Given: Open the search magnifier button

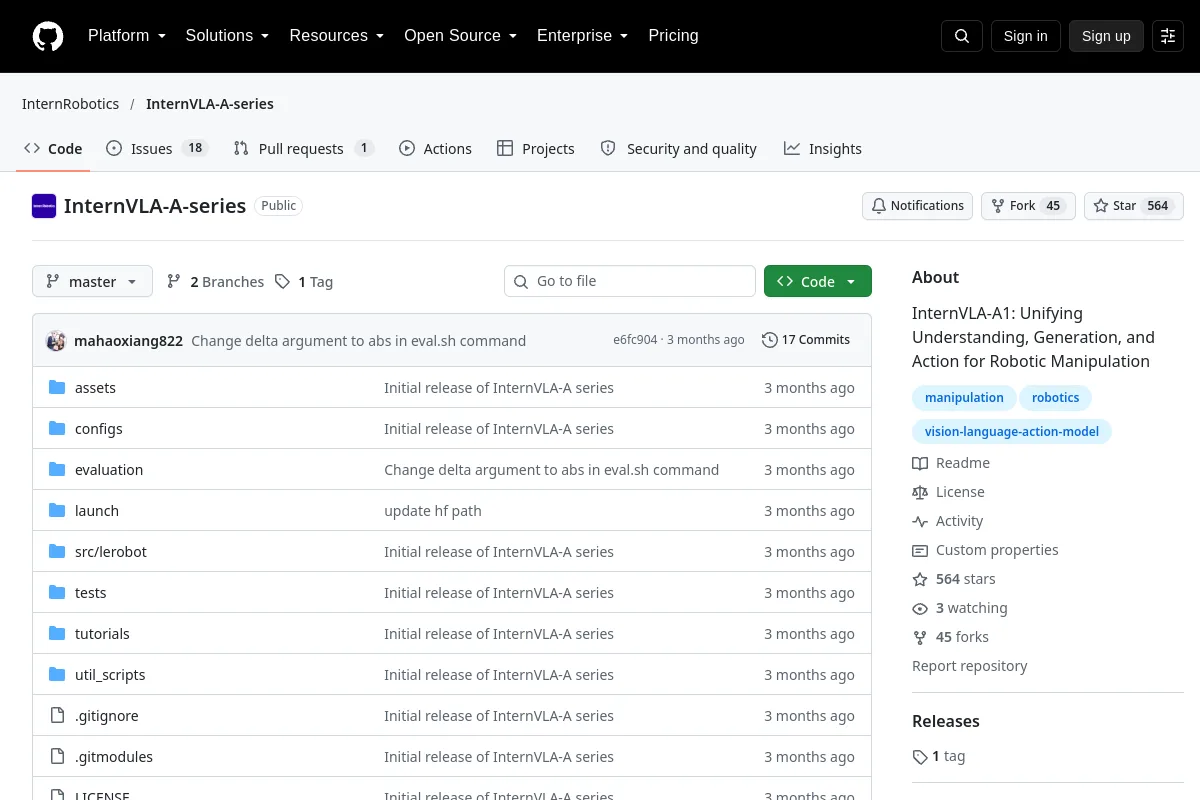Looking at the screenshot, I should pos(962,36).
